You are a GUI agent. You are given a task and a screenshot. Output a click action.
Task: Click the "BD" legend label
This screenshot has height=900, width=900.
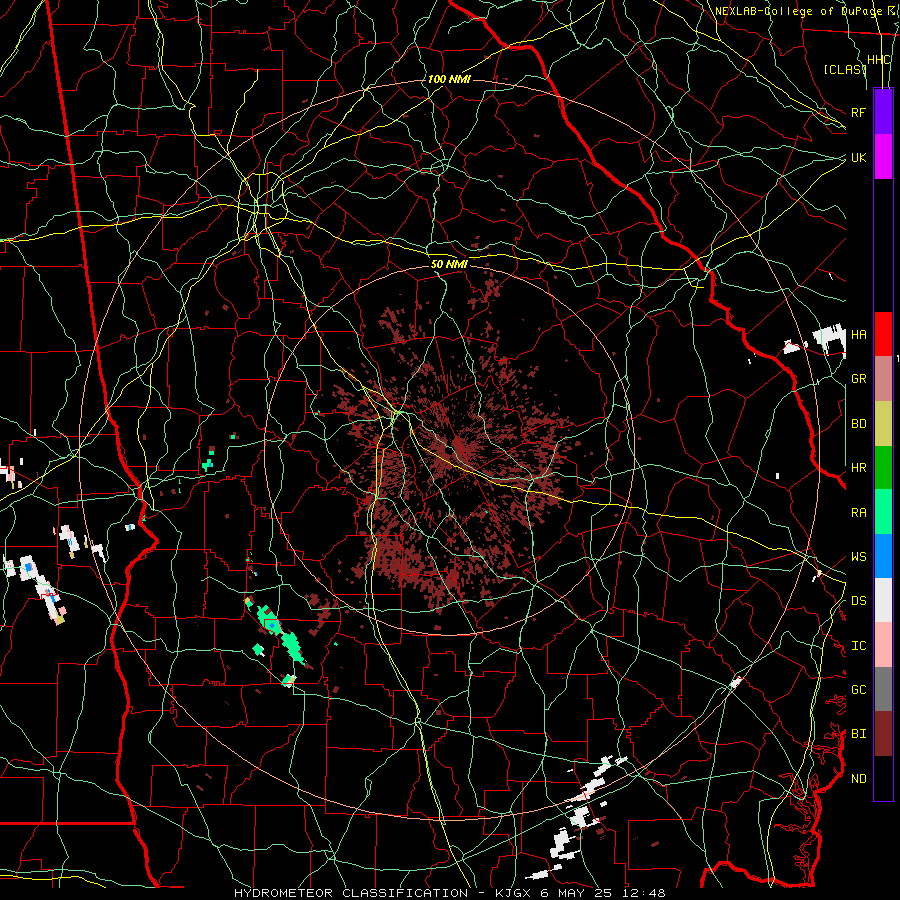858,424
